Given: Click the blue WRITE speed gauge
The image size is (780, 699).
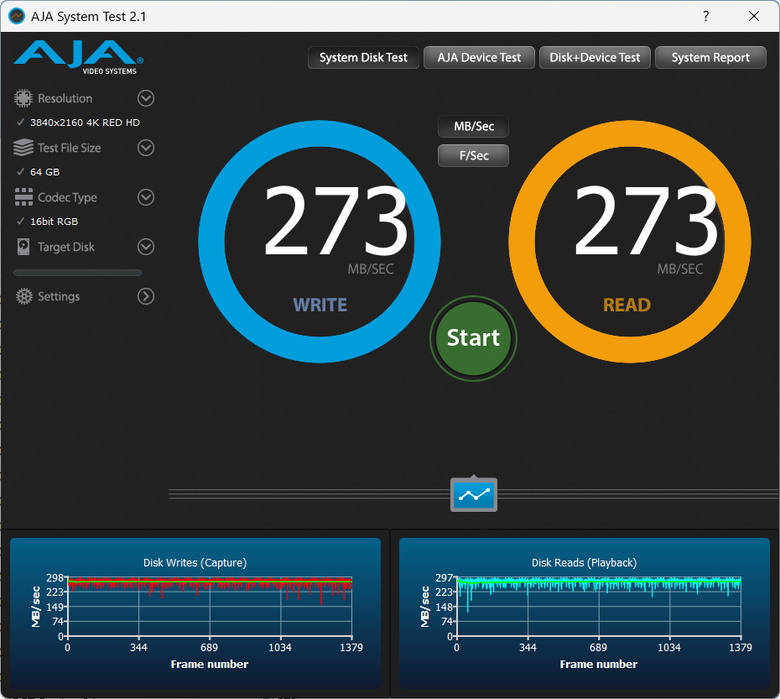Looking at the screenshot, I should 319,241.
